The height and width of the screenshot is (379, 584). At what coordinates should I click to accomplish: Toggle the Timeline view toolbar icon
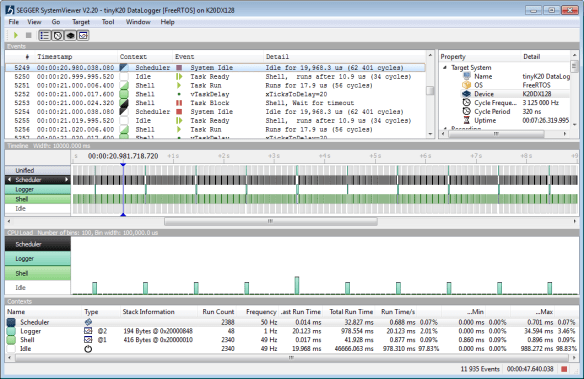click(57, 35)
